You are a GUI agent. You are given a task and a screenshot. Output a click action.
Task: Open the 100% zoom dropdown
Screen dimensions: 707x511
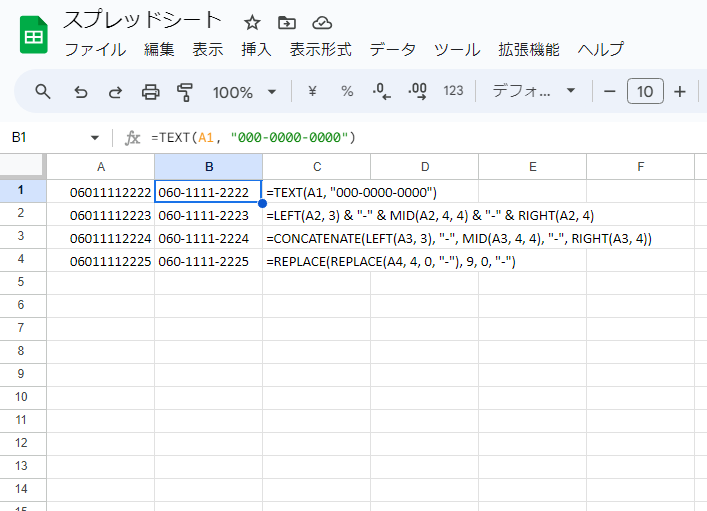244,92
